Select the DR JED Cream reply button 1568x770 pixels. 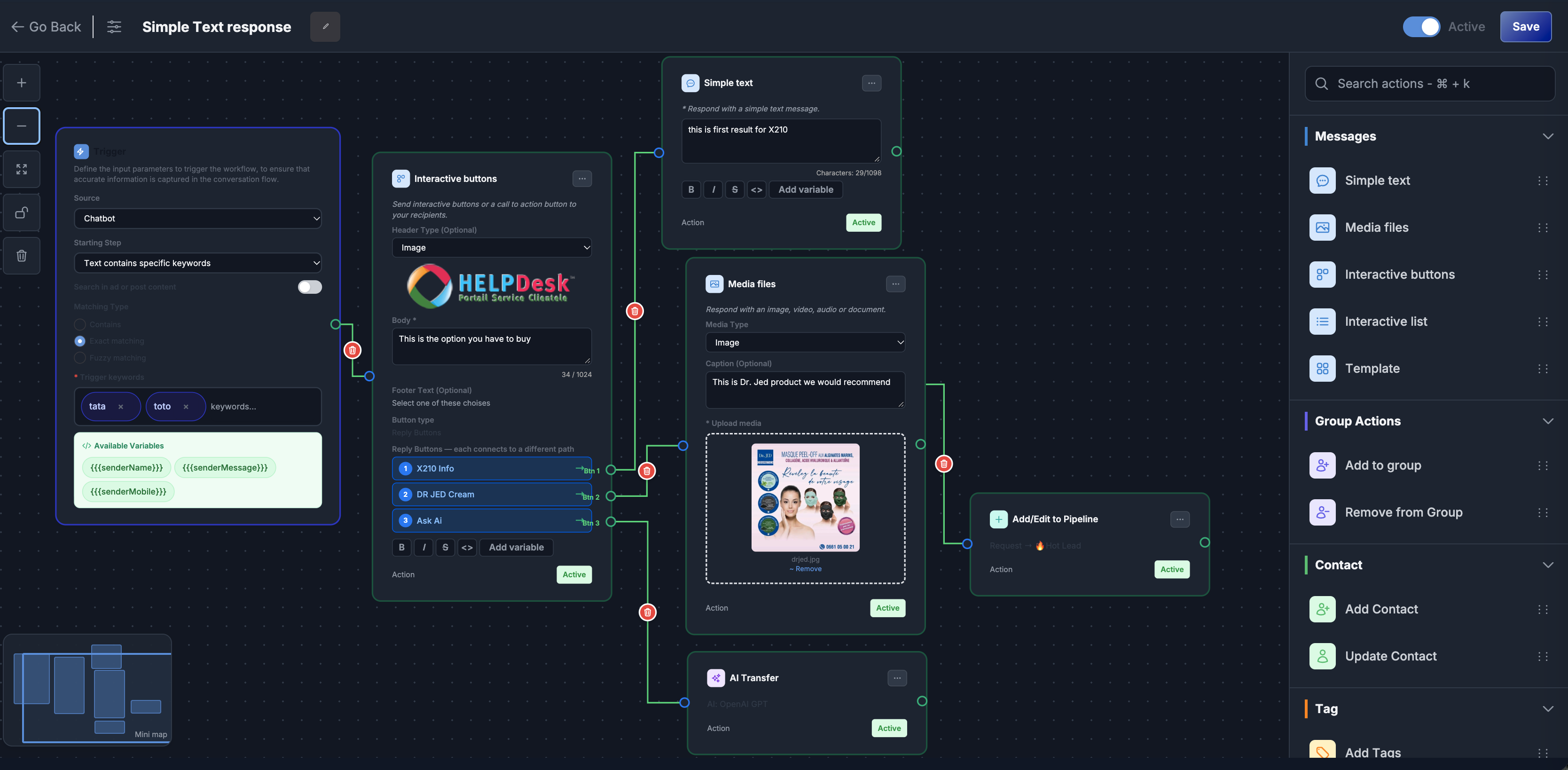coord(492,495)
